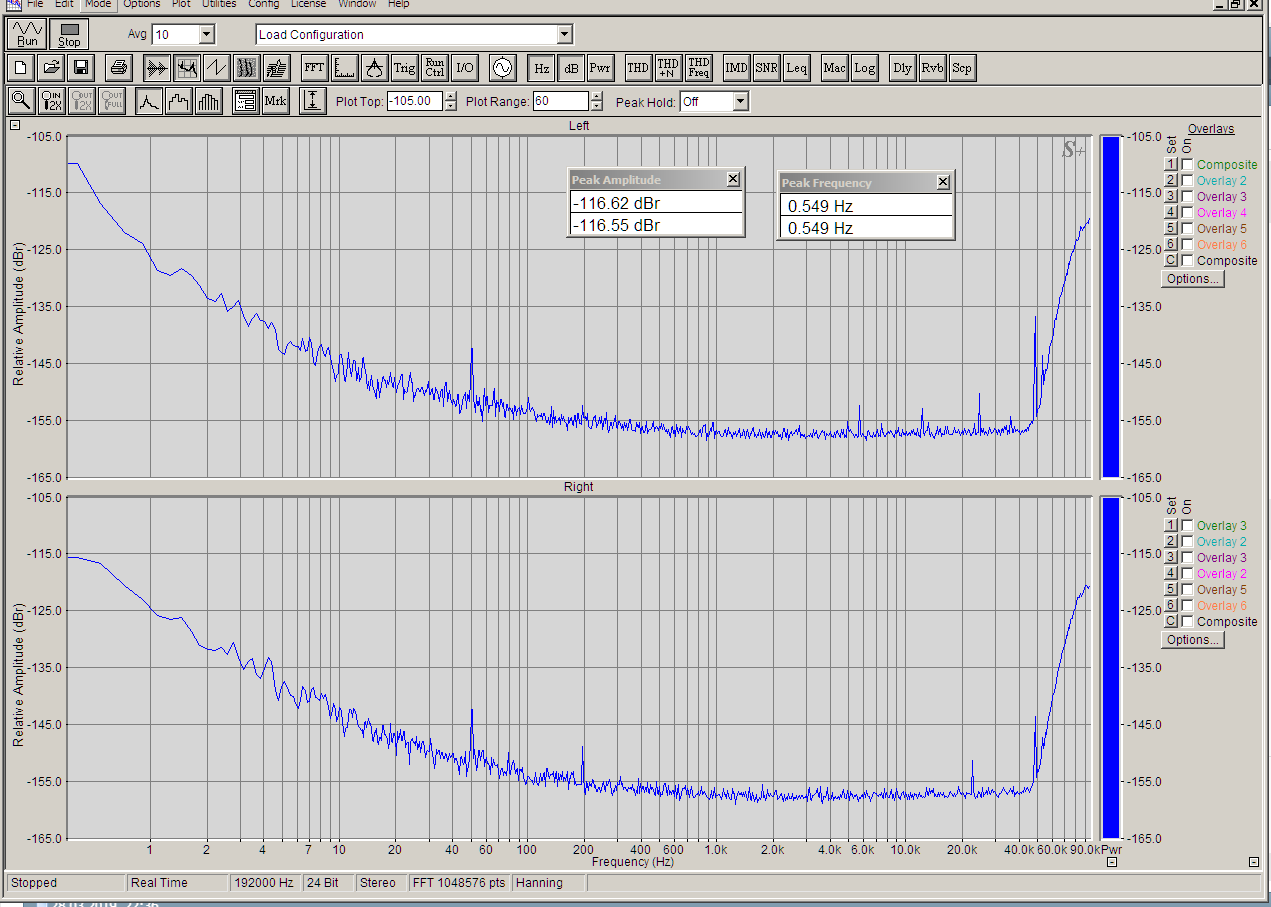Open the Load Configuration dropdown
This screenshot has height=907, width=1271.
tap(564, 35)
